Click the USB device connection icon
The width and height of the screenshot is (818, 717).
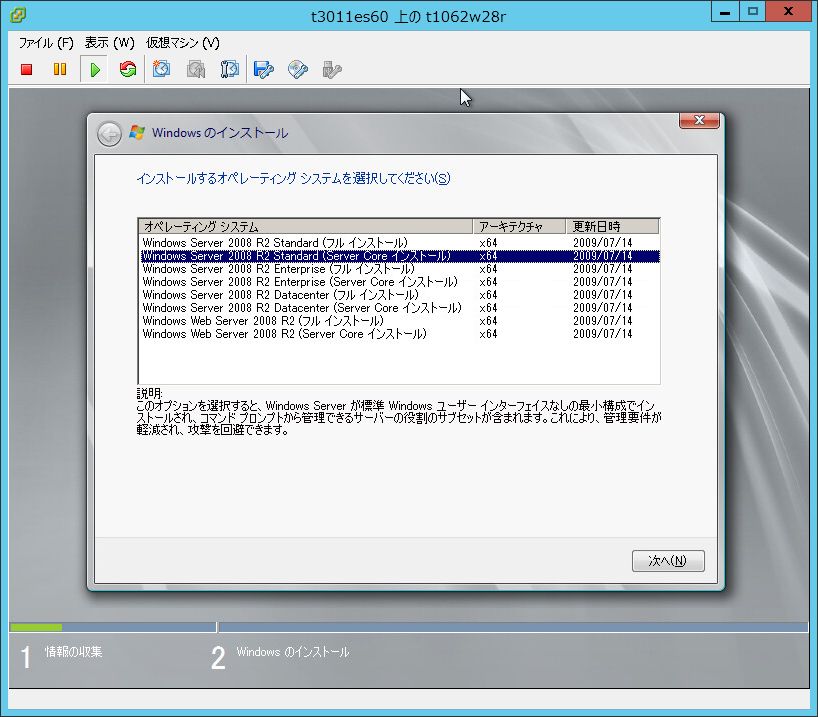click(332, 69)
